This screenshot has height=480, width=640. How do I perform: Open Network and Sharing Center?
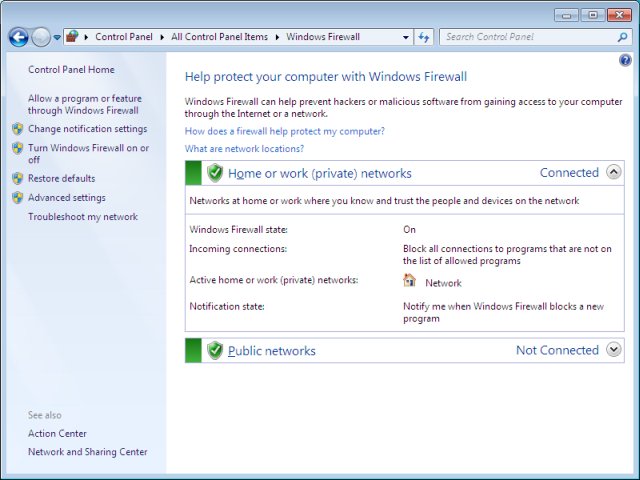88,452
